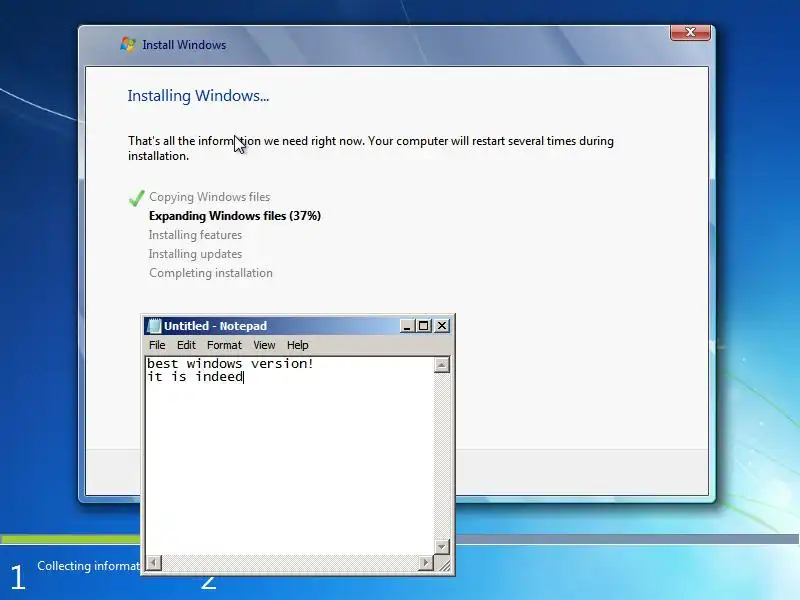The image size is (800, 600).
Task: Open the File menu in Notepad
Action: coord(157,345)
